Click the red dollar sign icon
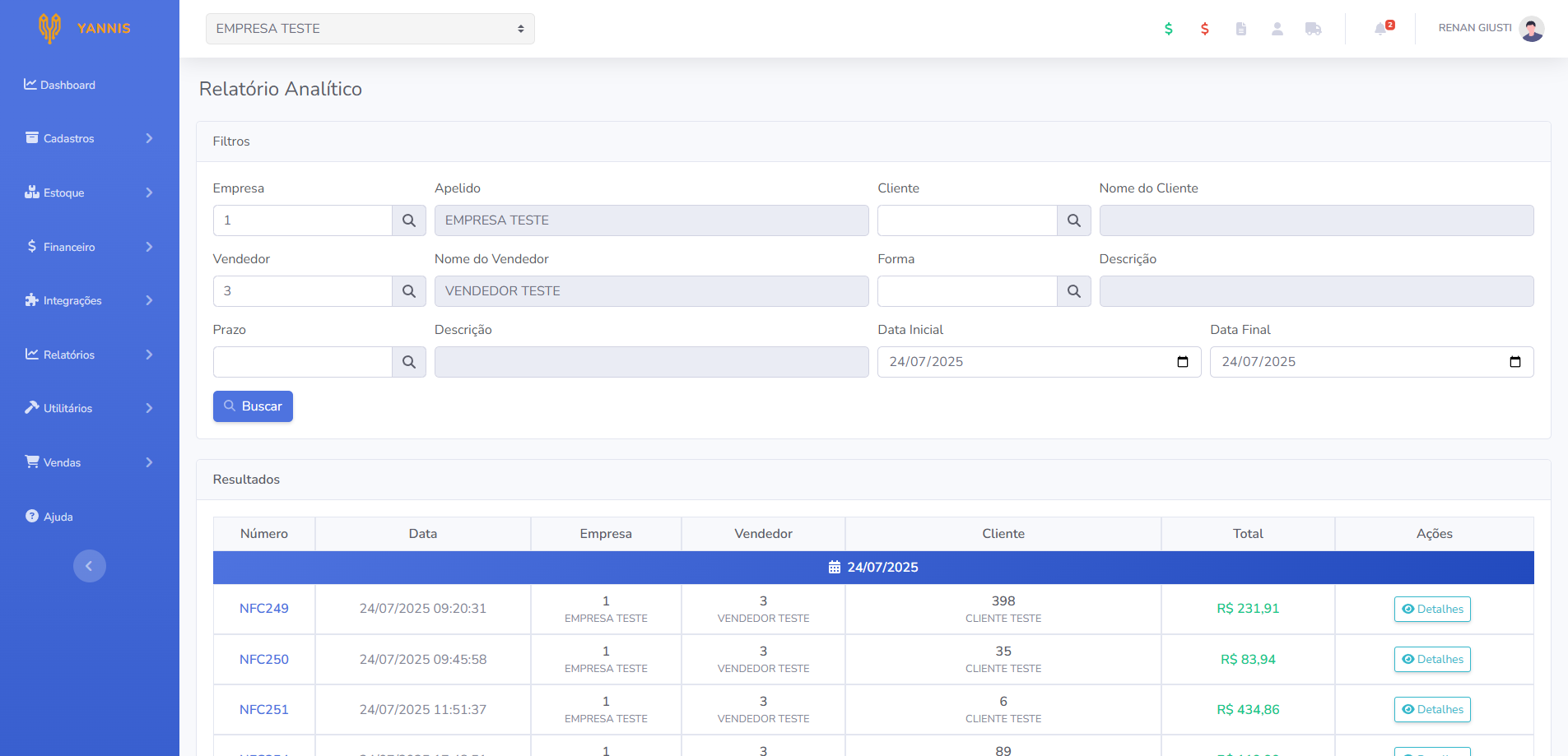 coord(1204,29)
